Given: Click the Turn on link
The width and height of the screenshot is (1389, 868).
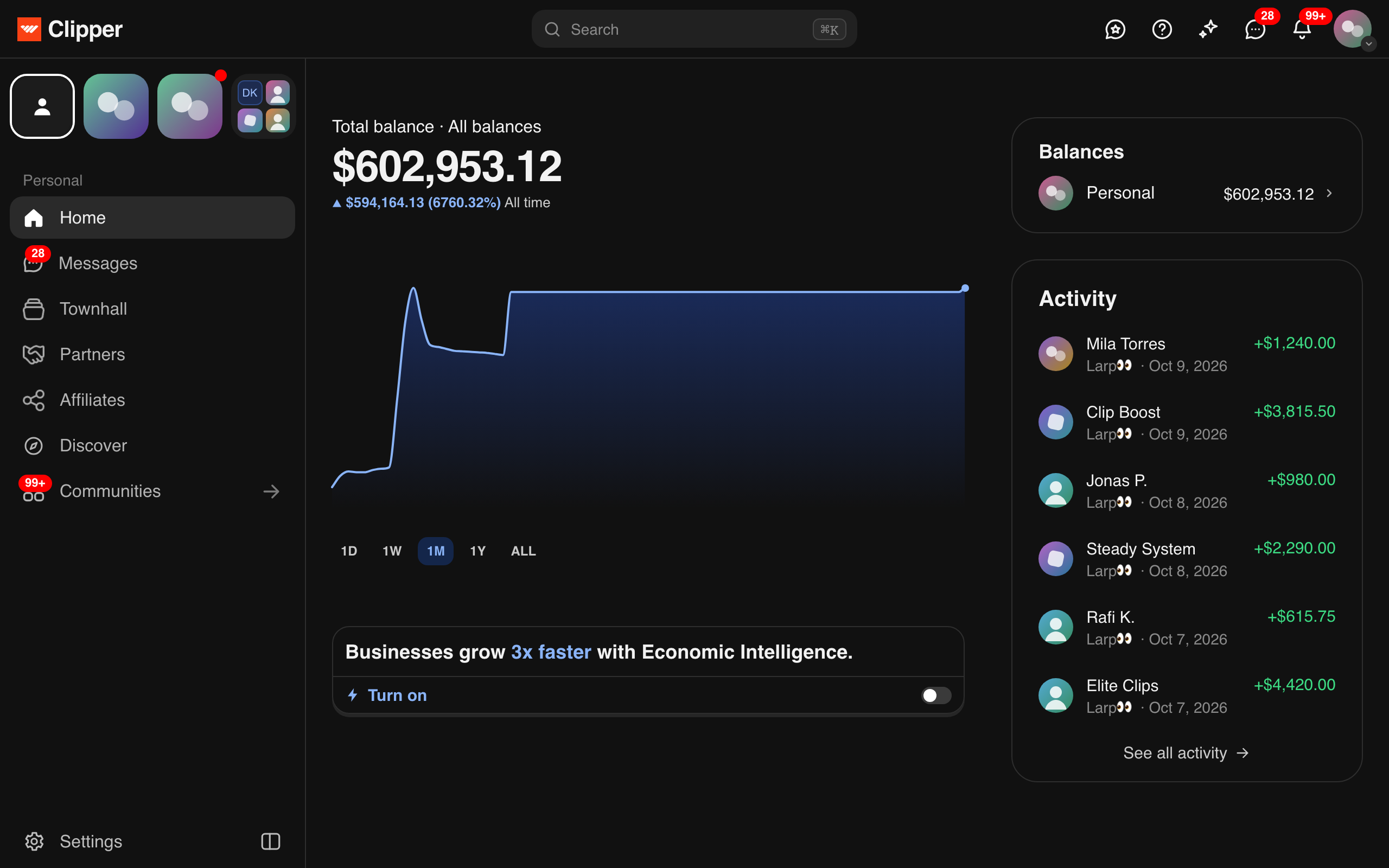Looking at the screenshot, I should tap(397, 695).
